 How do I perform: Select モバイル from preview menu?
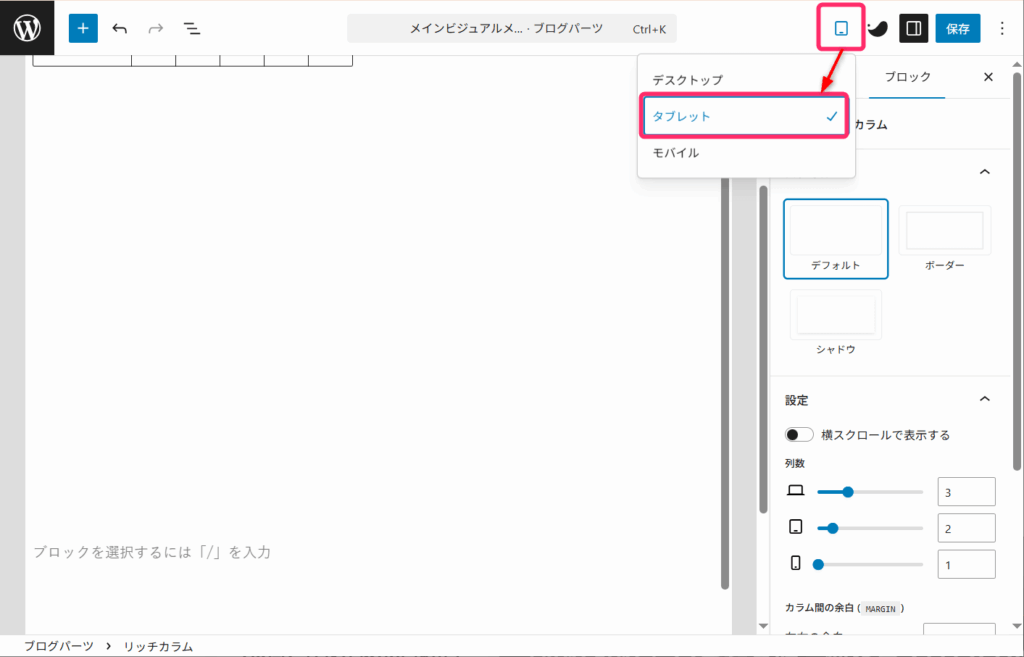[676, 153]
